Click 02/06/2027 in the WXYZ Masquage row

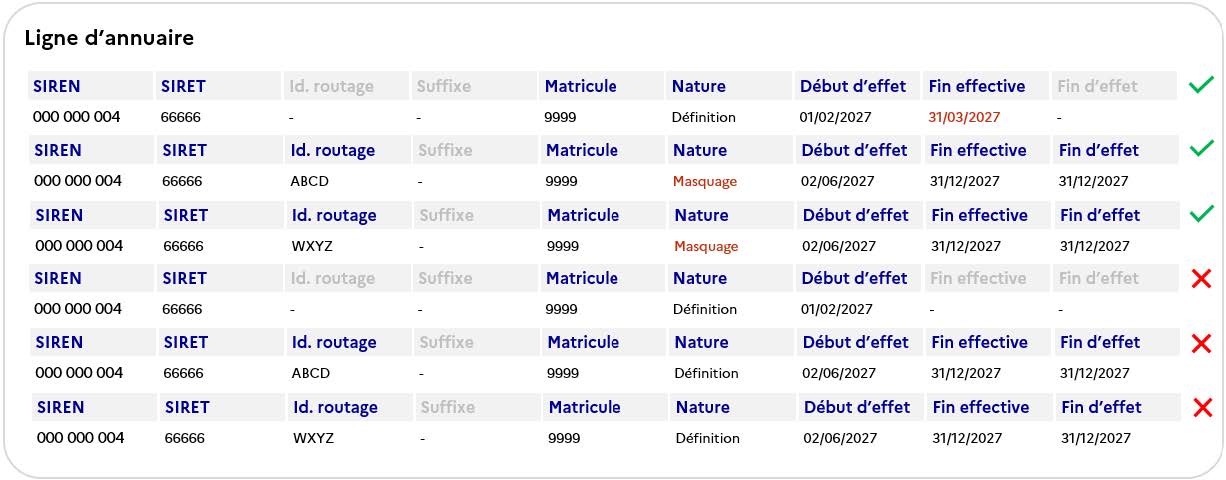838,246
